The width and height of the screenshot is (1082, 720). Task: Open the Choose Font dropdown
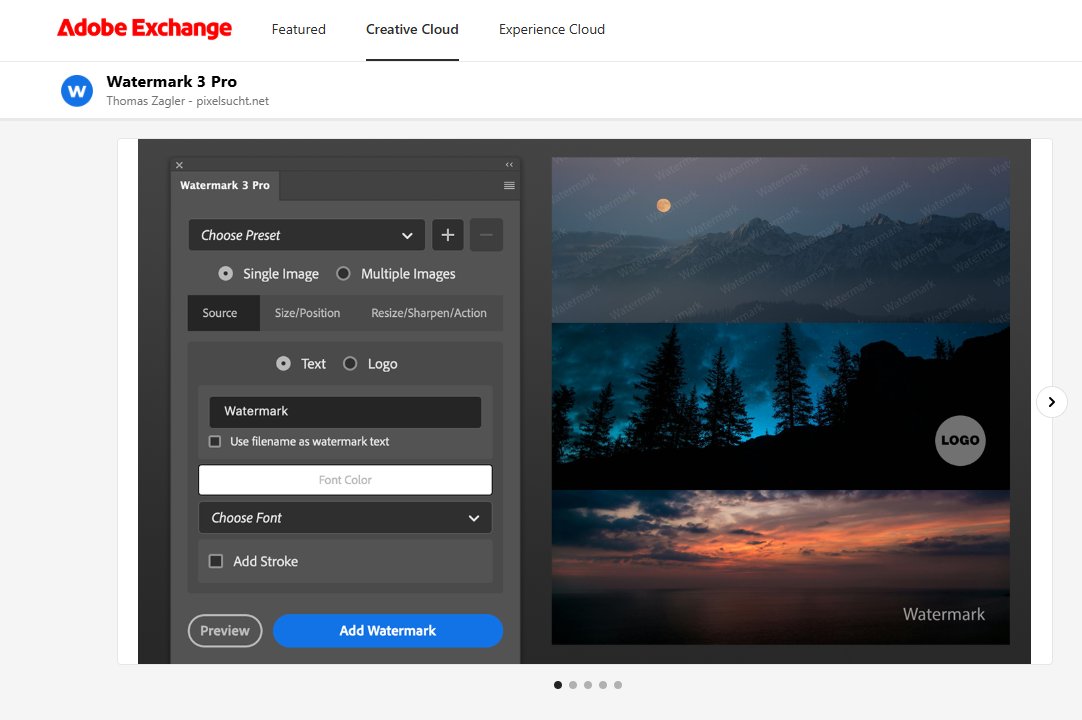345,518
